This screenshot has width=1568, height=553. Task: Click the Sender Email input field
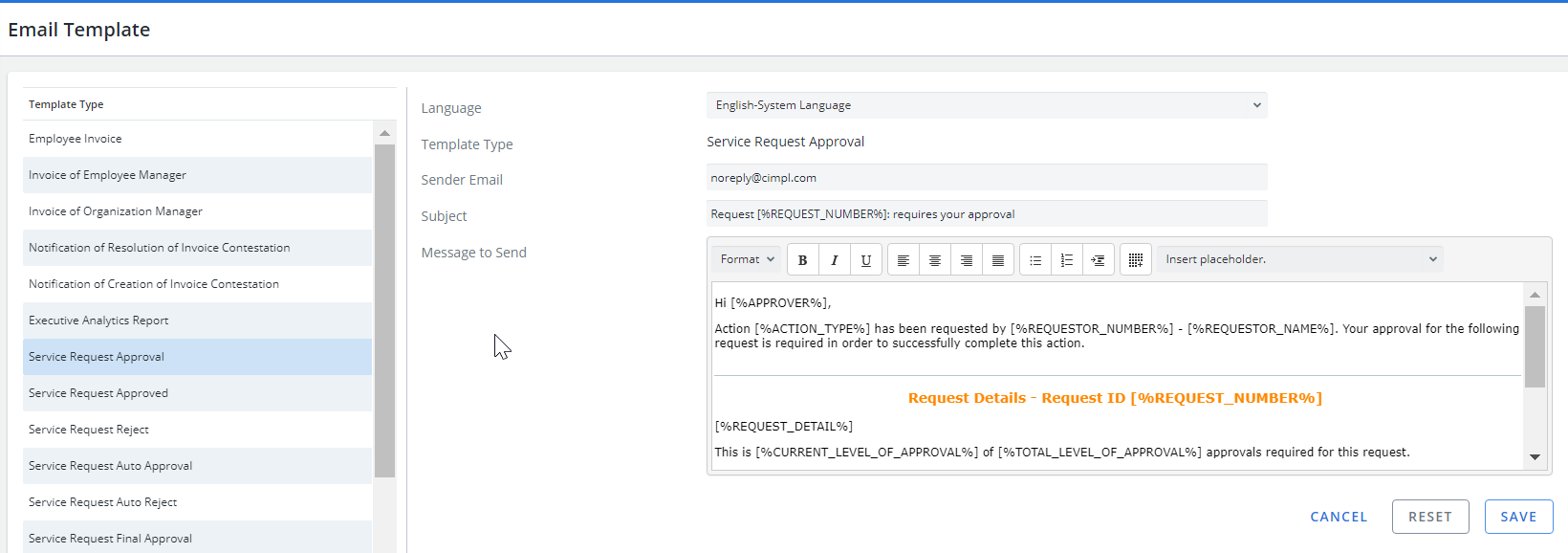tap(987, 178)
